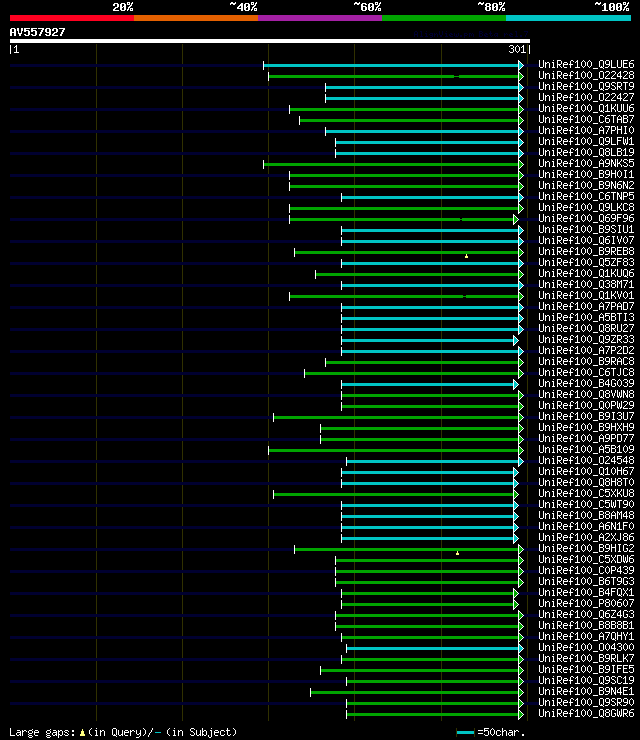Select label UniRef100_A2XJ86
Viewport: 640px width, 740px height.
click(x=586, y=538)
